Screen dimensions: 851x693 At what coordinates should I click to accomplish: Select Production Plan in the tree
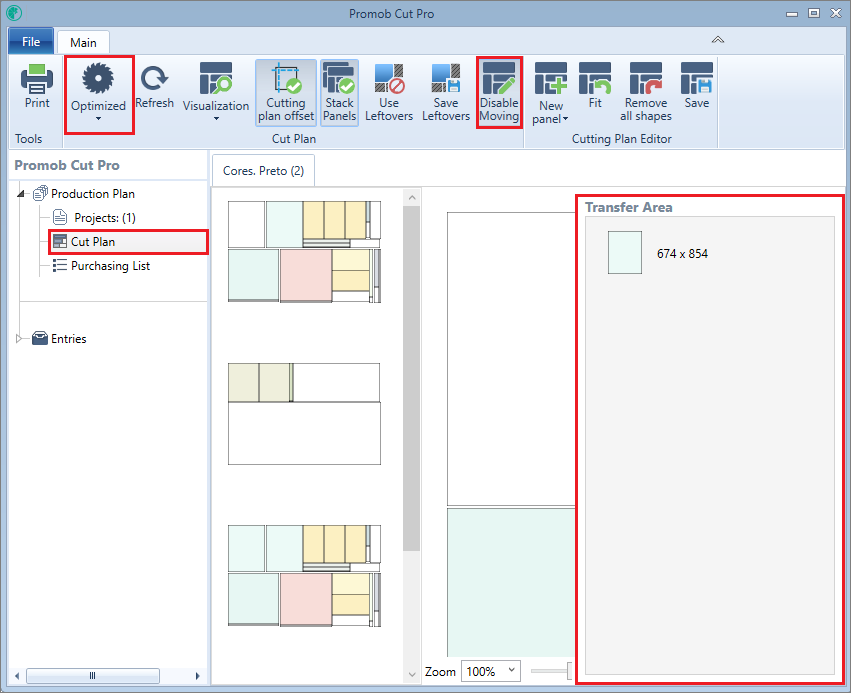[93, 194]
